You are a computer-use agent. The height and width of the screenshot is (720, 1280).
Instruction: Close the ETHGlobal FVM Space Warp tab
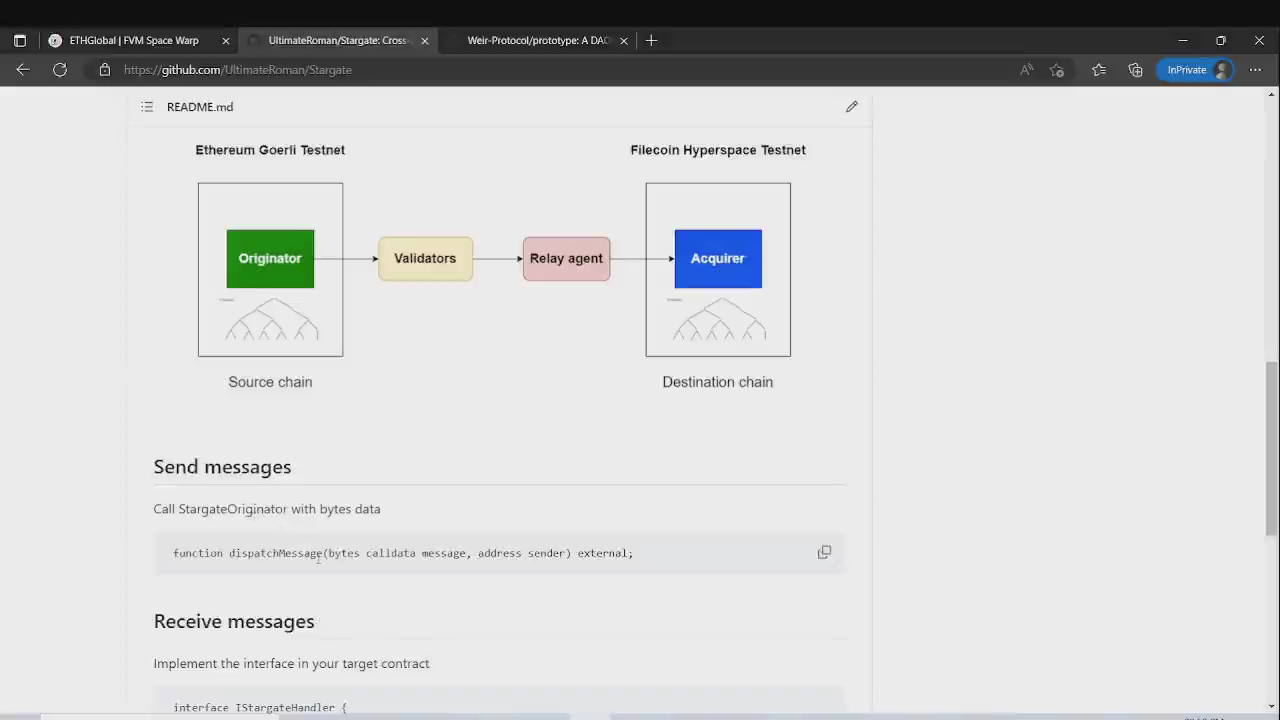[226, 41]
